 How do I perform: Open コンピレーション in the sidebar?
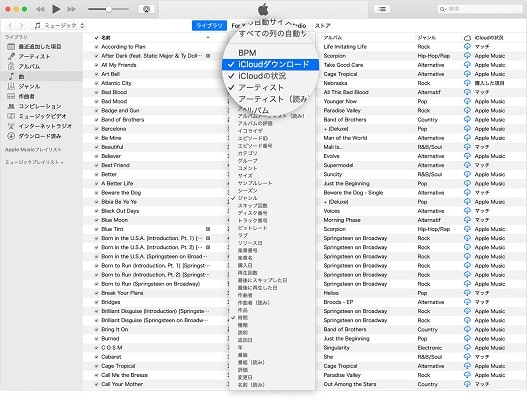[40, 106]
